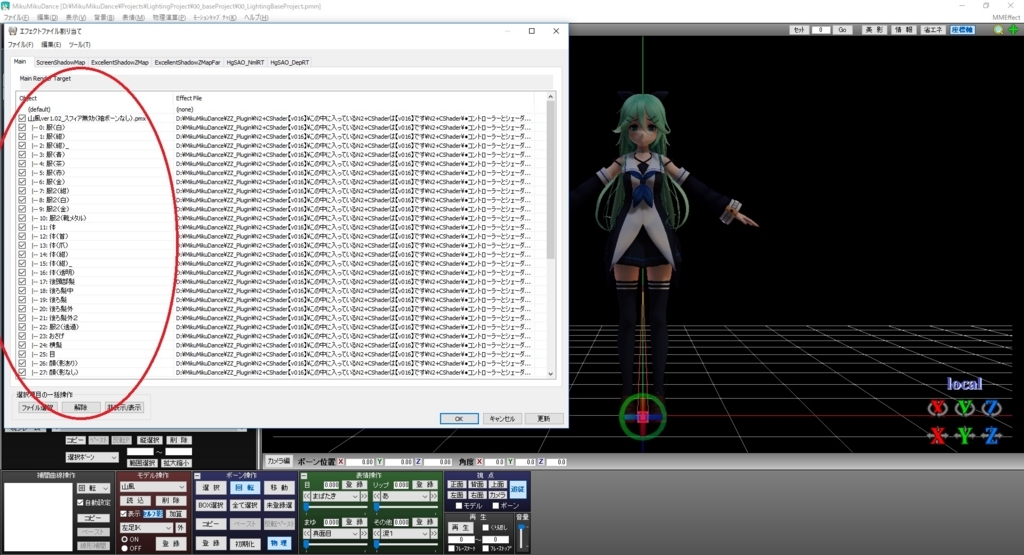
Task: Click frame number field beside セット button
Action: tap(820, 30)
